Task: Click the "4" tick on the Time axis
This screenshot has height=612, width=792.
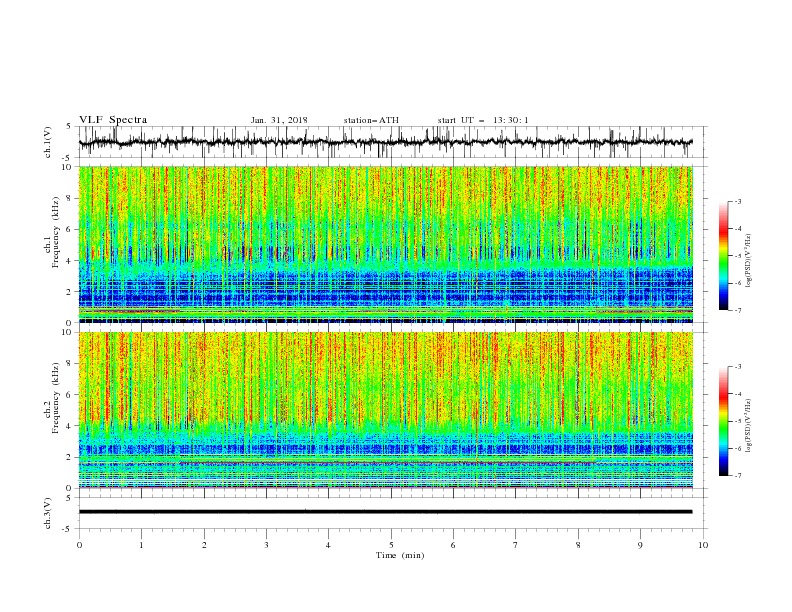Action: click(x=328, y=545)
